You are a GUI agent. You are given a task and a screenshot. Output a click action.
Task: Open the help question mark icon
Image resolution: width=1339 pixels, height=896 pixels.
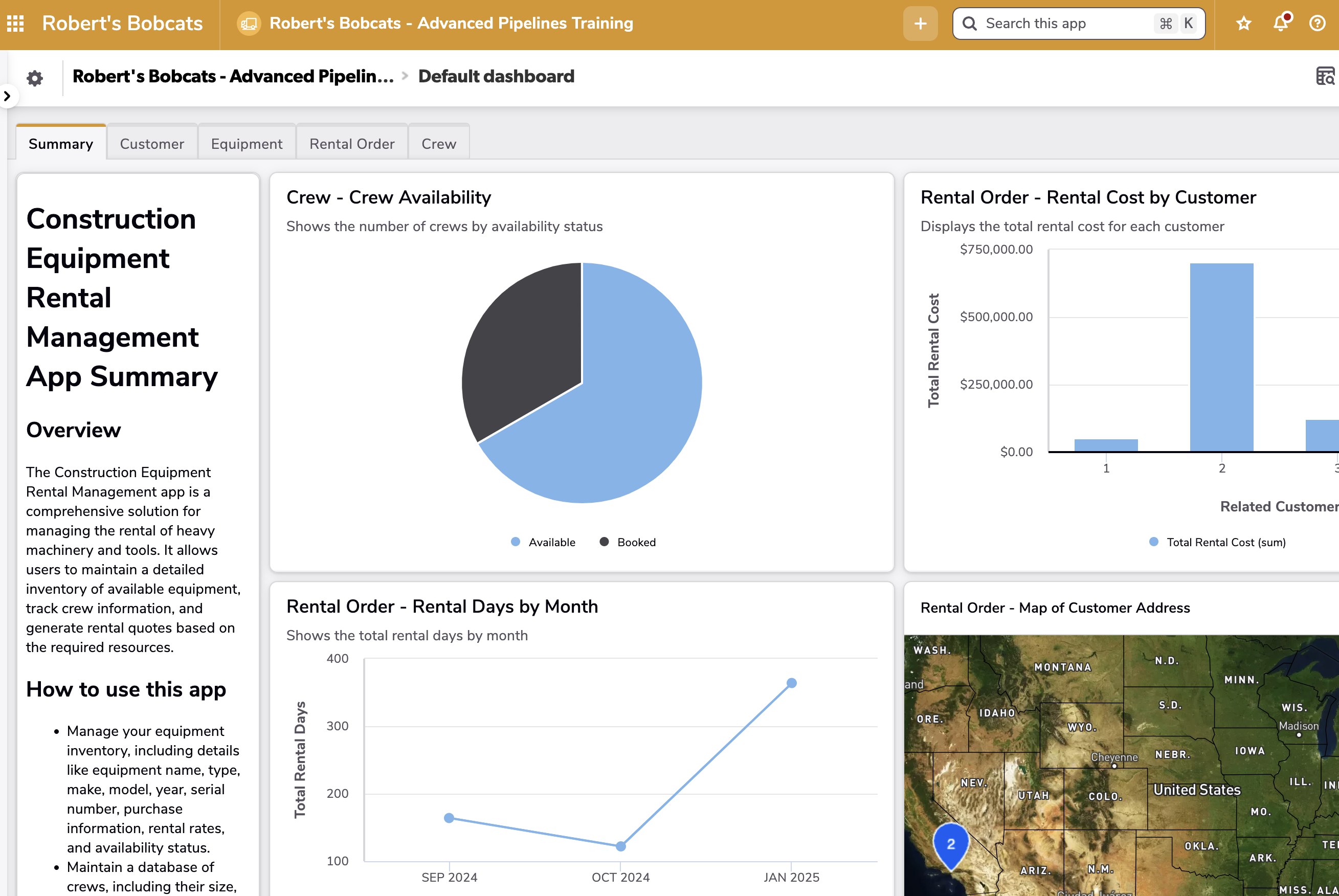(x=1316, y=24)
